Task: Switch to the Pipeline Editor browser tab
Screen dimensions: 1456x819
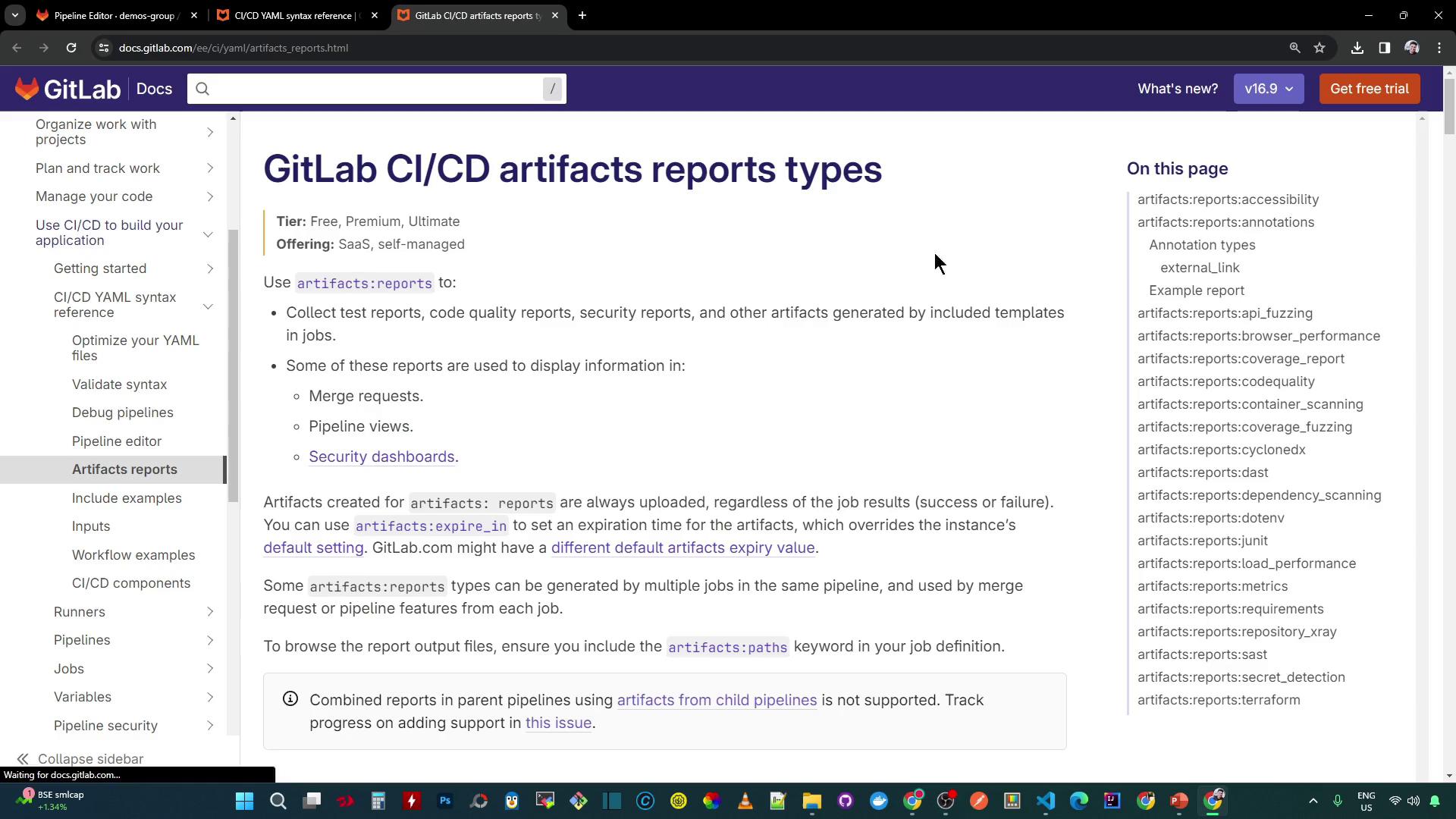Action: pyautogui.click(x=114, y=15)
